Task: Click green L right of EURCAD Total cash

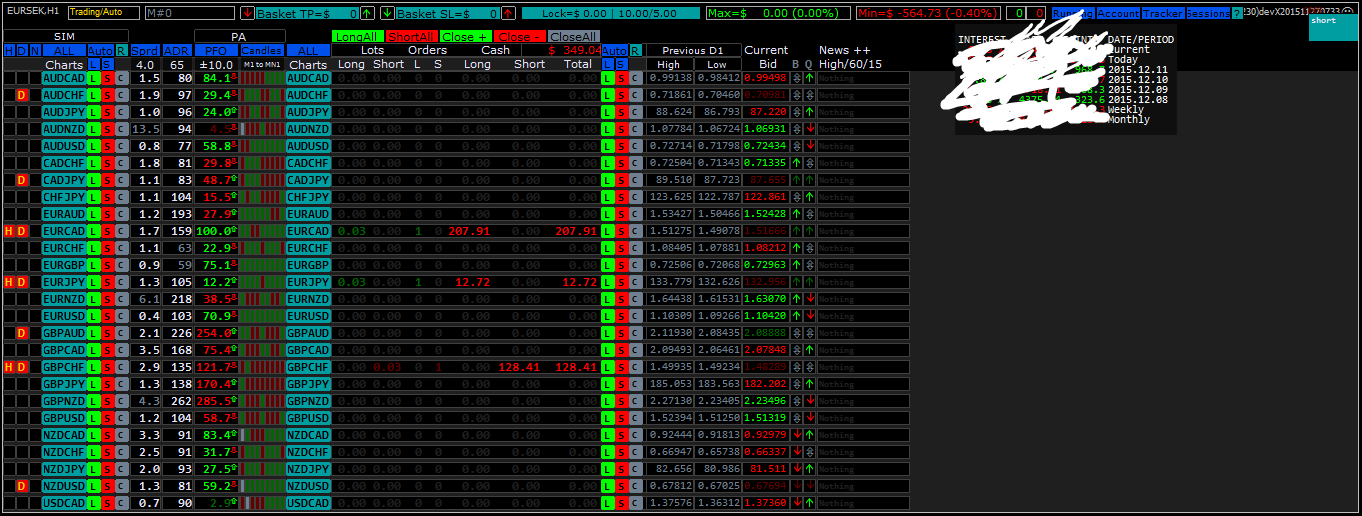Action: coord(607,231)
